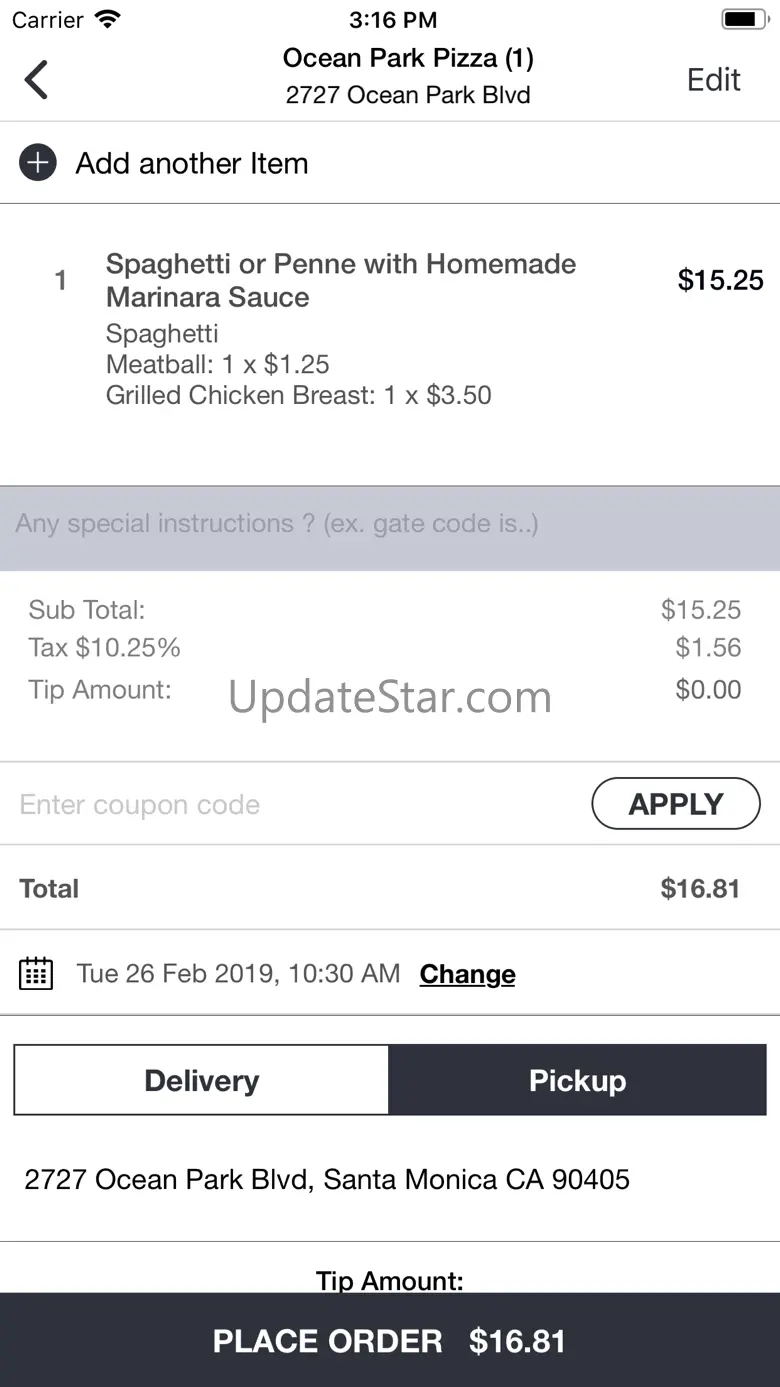Tap the Tue 26 Feb 2019 date text
The width and height of the screenshot is (780, 1387).
point(238,974)
